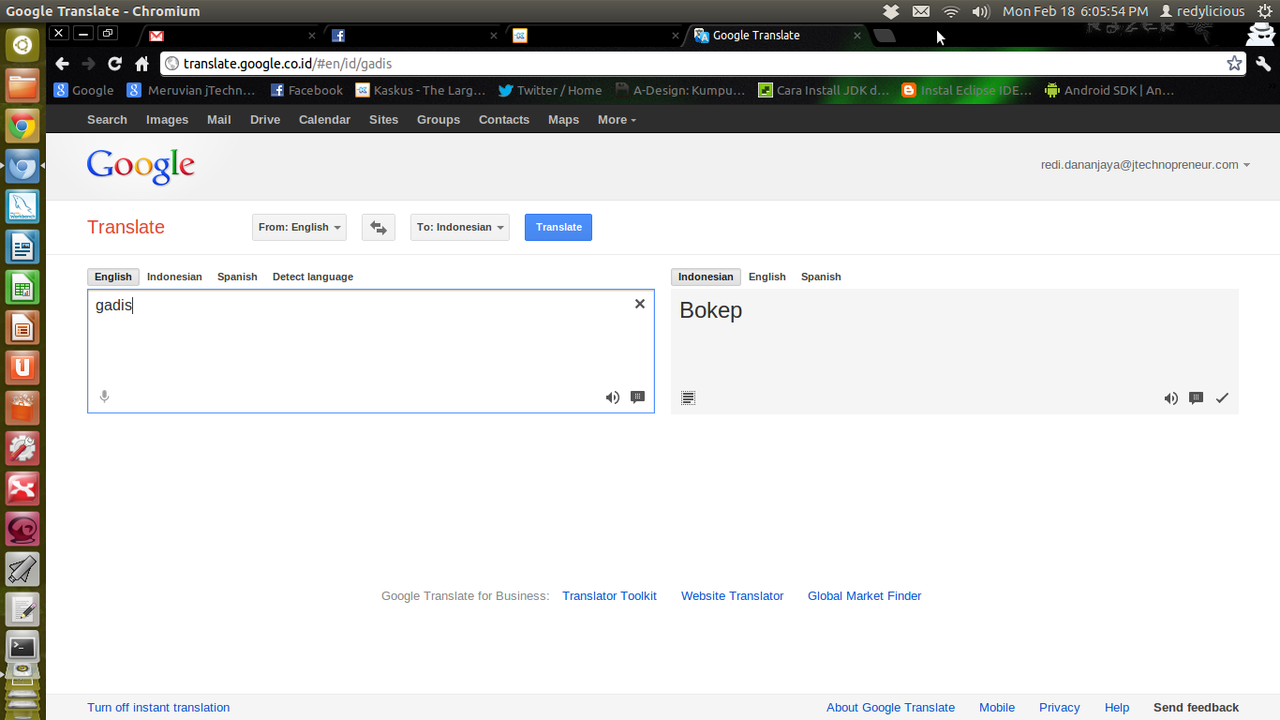Expand the More menu in Google bar
Viewport: 1280px width, 720px height.
616,120
